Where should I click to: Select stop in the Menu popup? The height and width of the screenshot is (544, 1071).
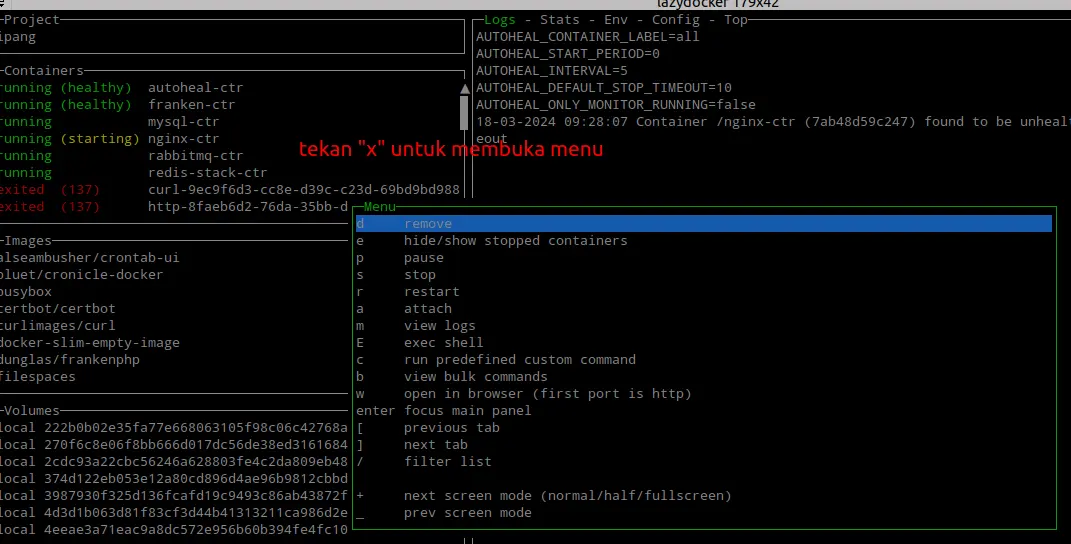tap(420, 275)
